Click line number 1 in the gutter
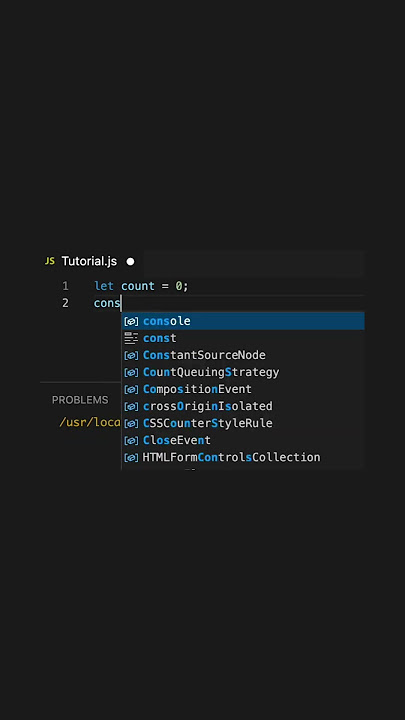Image resolution: width=405 pixels, height=720 pixels. [65, 286]
